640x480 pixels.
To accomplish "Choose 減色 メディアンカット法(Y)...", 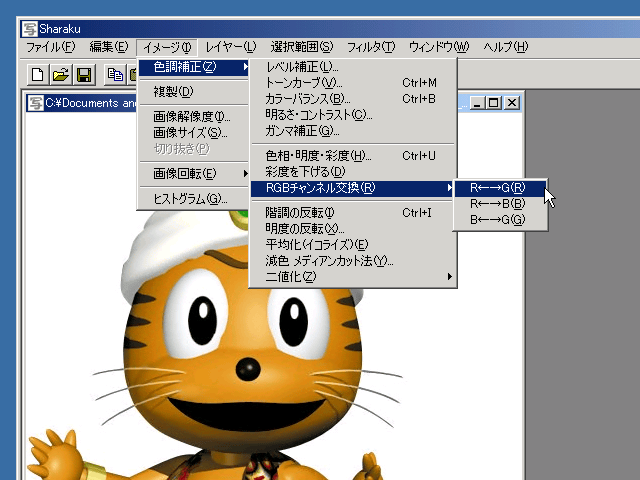I will tap(353, 261).
